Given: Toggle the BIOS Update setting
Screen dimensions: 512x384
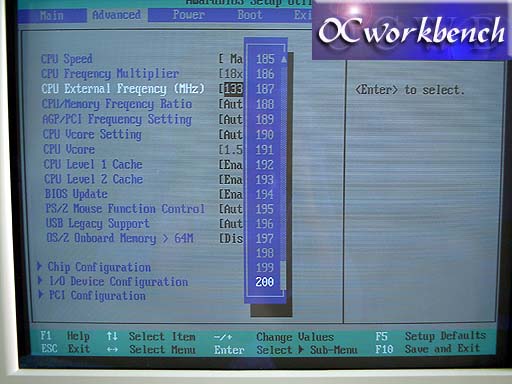Looking at the screenshot, I should (76, 194).
